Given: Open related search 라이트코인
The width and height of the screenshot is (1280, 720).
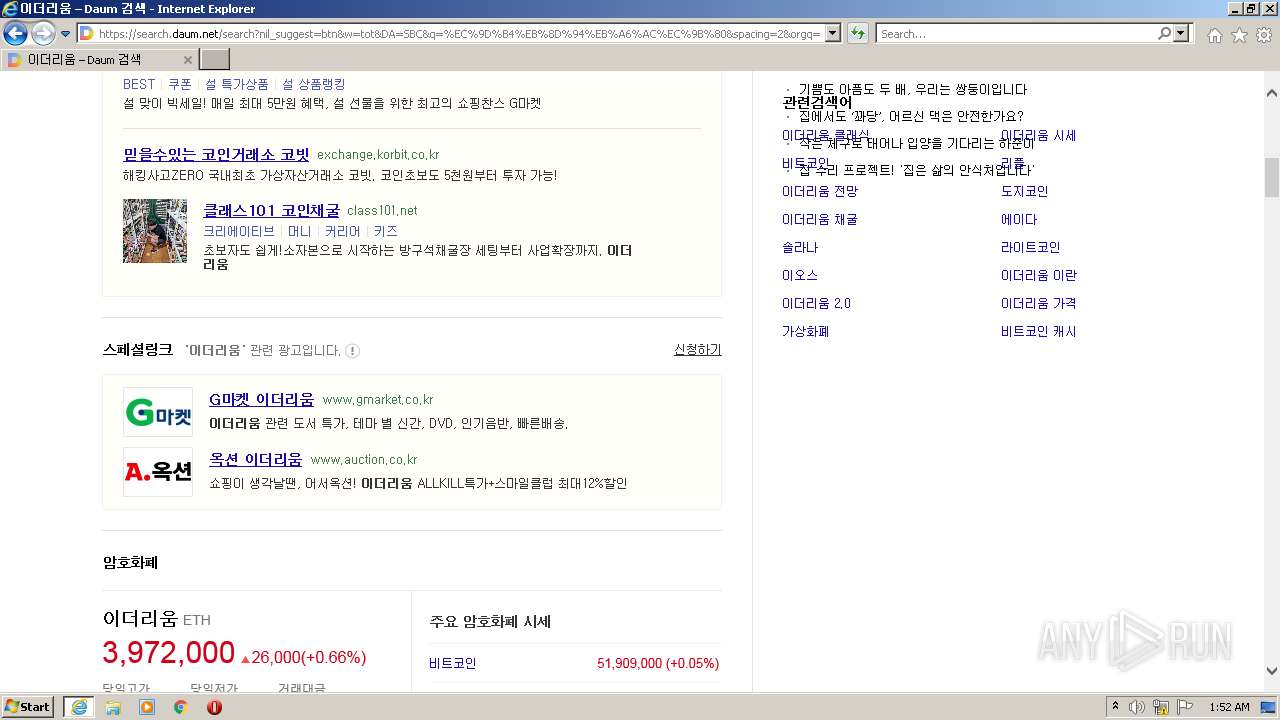Looking at the screenshot, I should point(1031,247).
